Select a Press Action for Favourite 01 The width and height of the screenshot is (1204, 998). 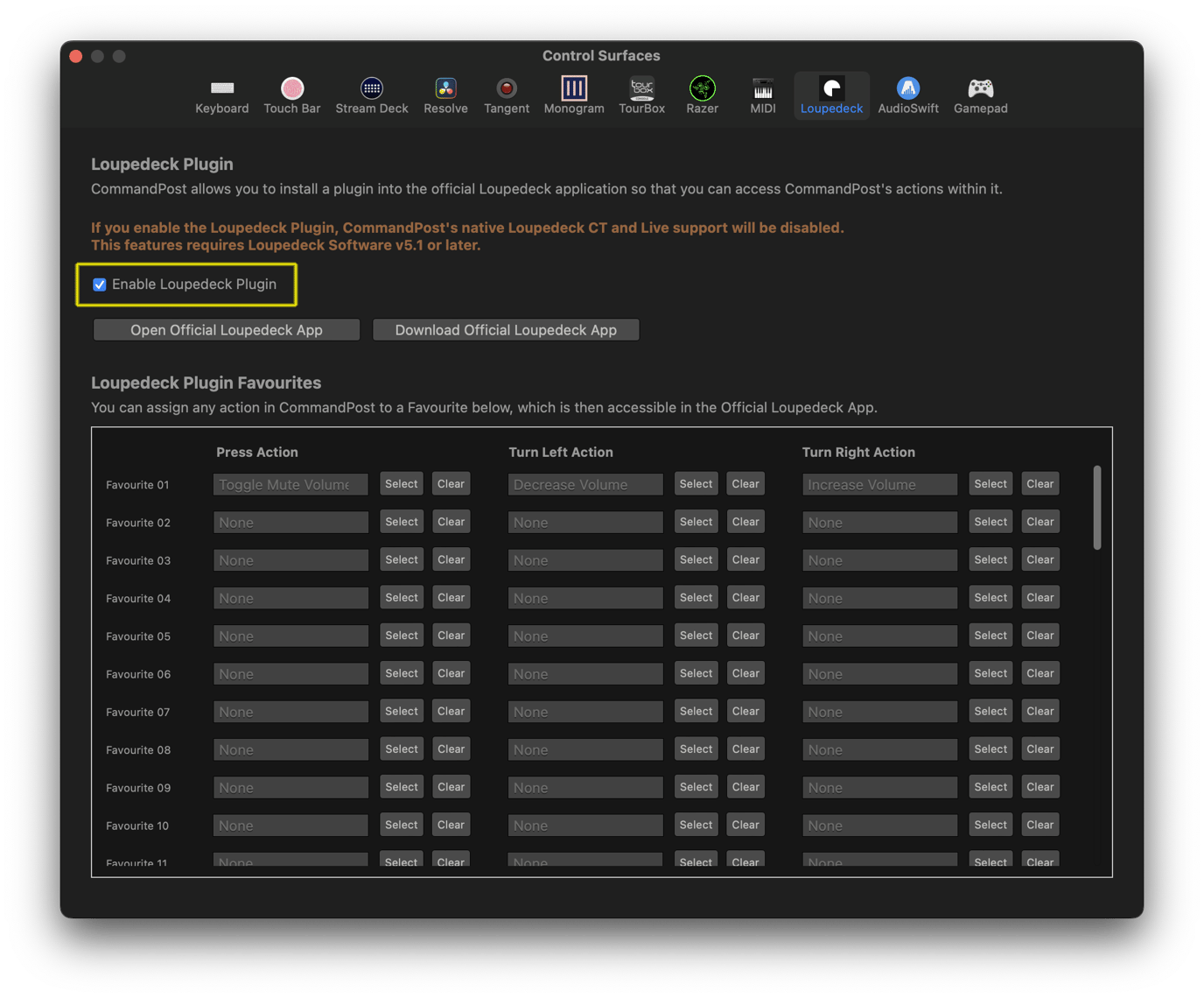click(x=401, y=483)
